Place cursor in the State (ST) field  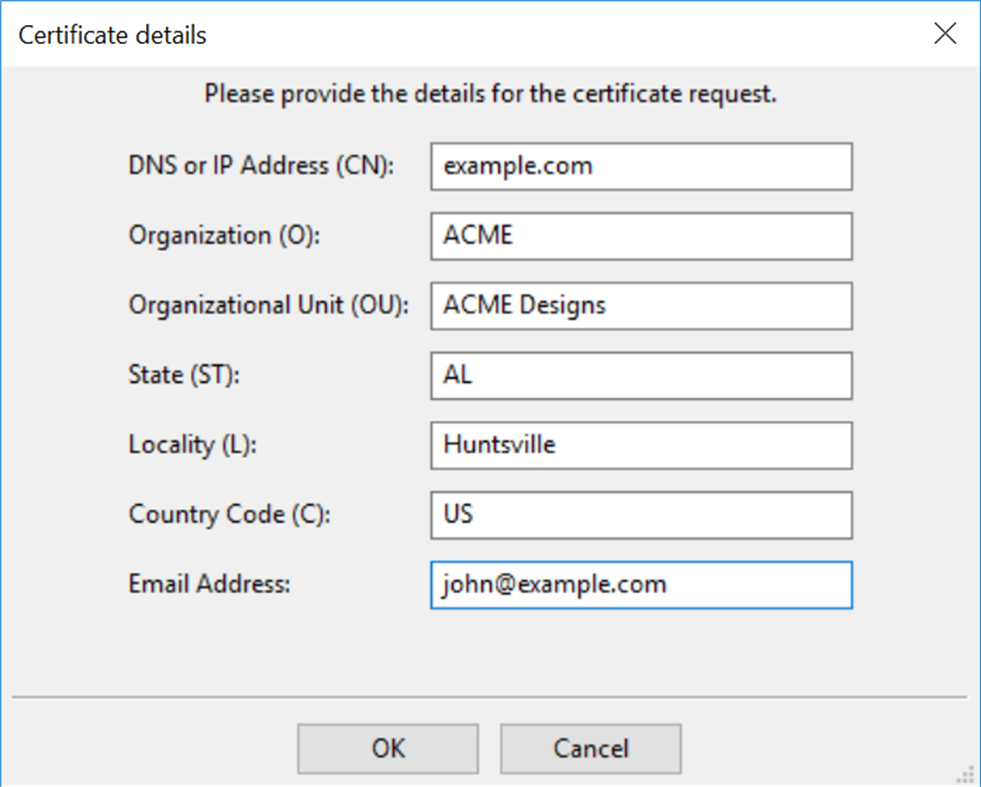pyautogui.click(x=640, y=375)
